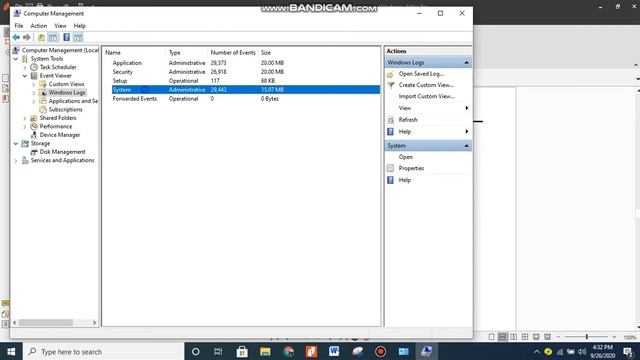Click the Up One Level folder icon
The height and width of the screenshot is (360, 640).
point(41,38)
